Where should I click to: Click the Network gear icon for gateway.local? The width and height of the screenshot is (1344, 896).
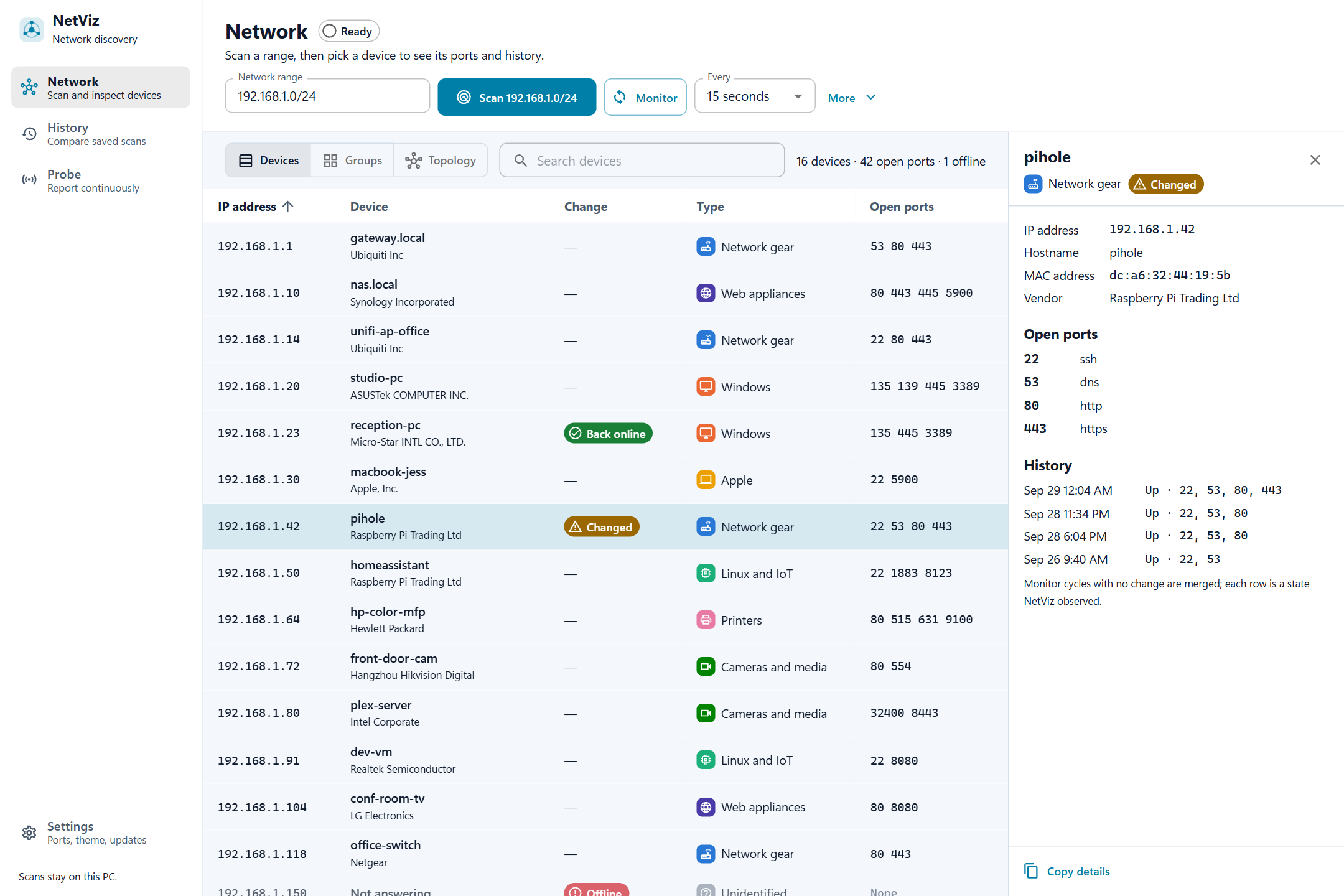706,246
